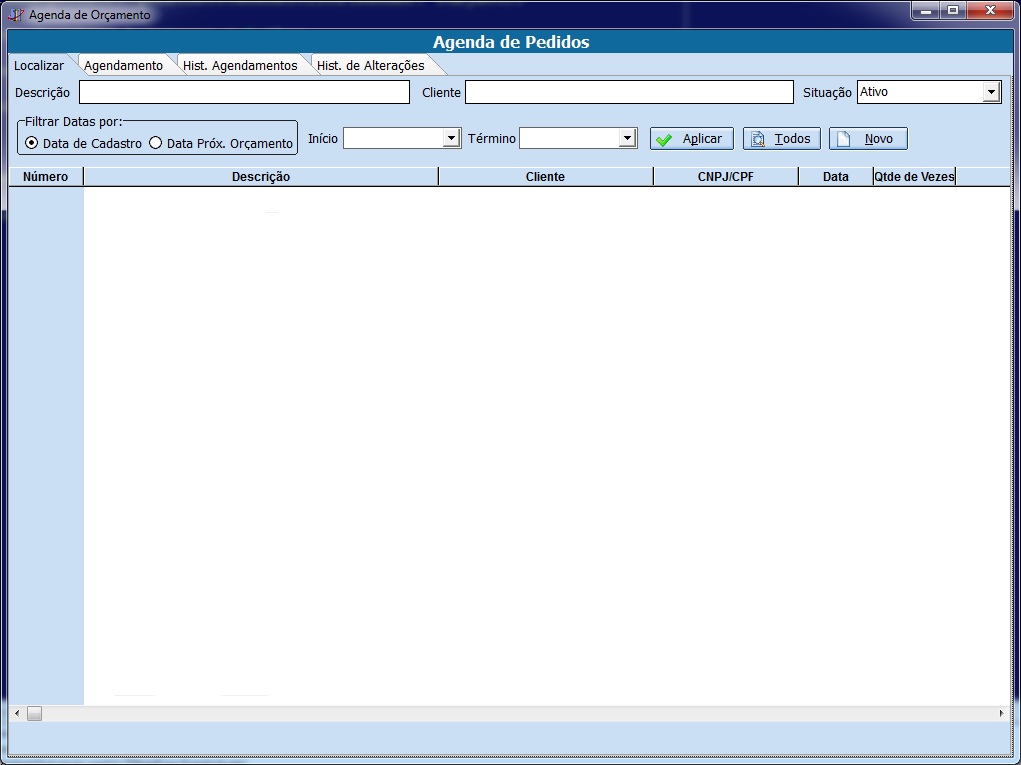Create a new entry with Novo button
This screenshot has height=765, width=1021.
[x=868, y=139]
